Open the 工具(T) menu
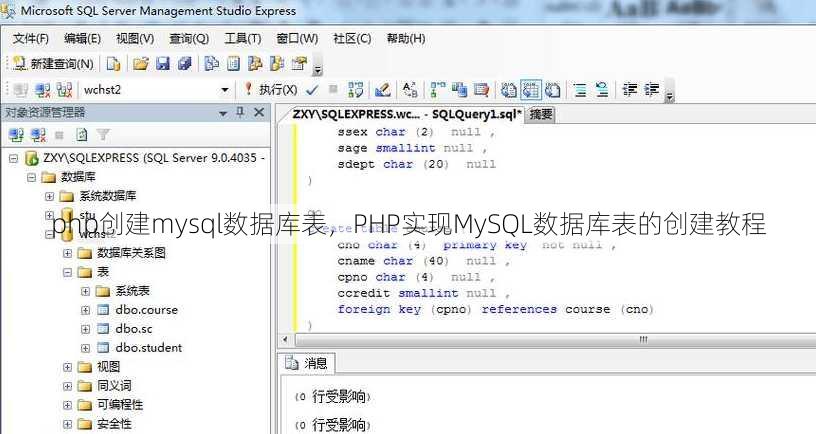Image resolution: width=816 pixels, height=434 pixels. point(243,39)
